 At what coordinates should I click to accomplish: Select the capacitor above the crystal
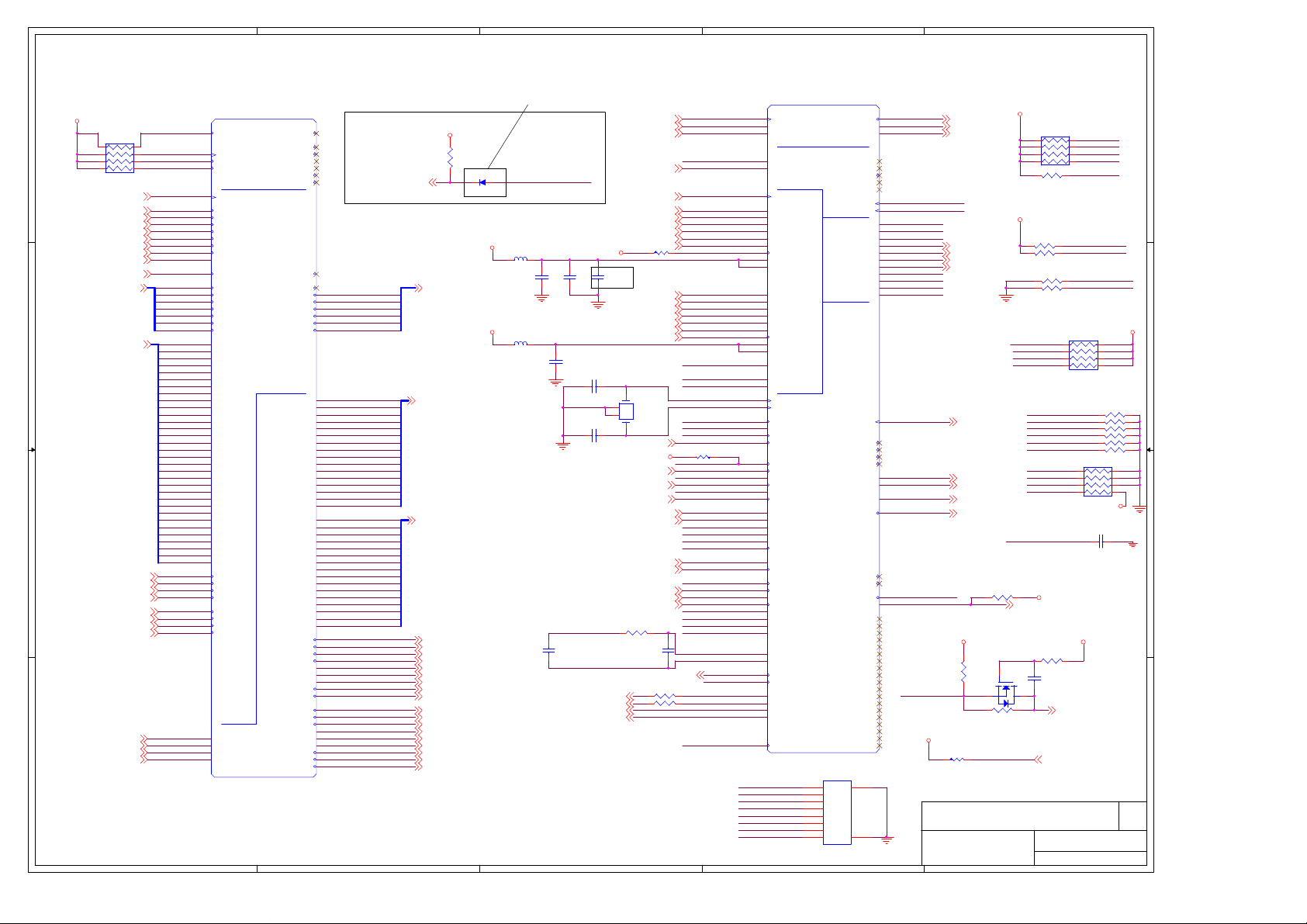coord(594,386)
